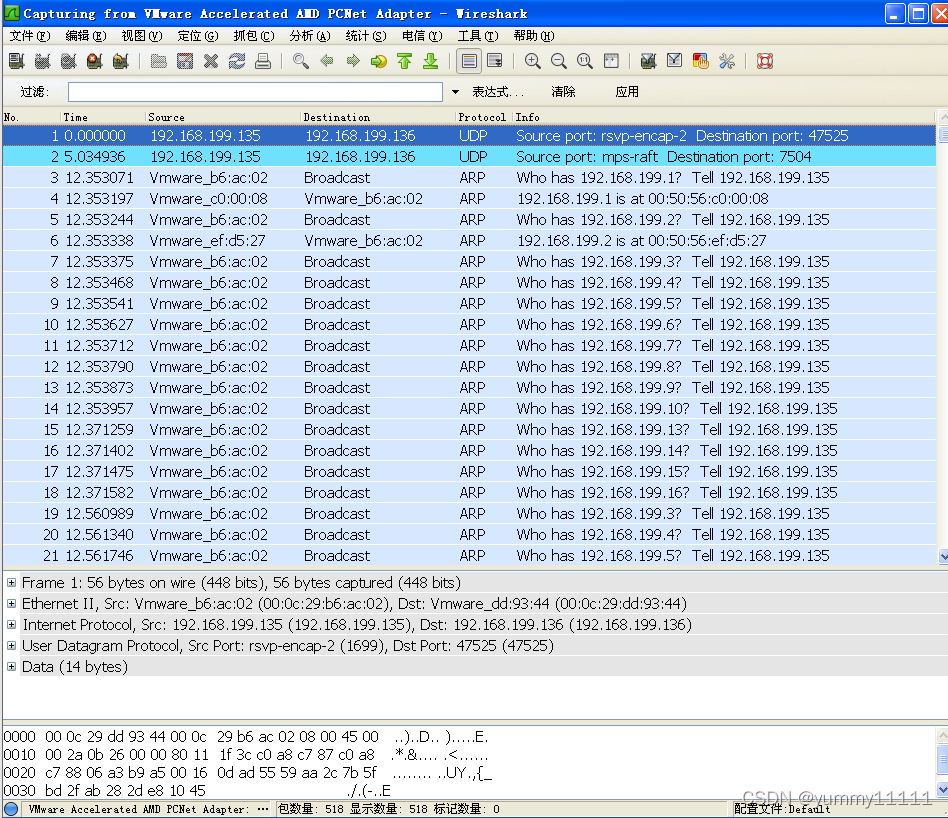
Task: Toggle packet list colorize button
Action: click(x=469, y=61)
